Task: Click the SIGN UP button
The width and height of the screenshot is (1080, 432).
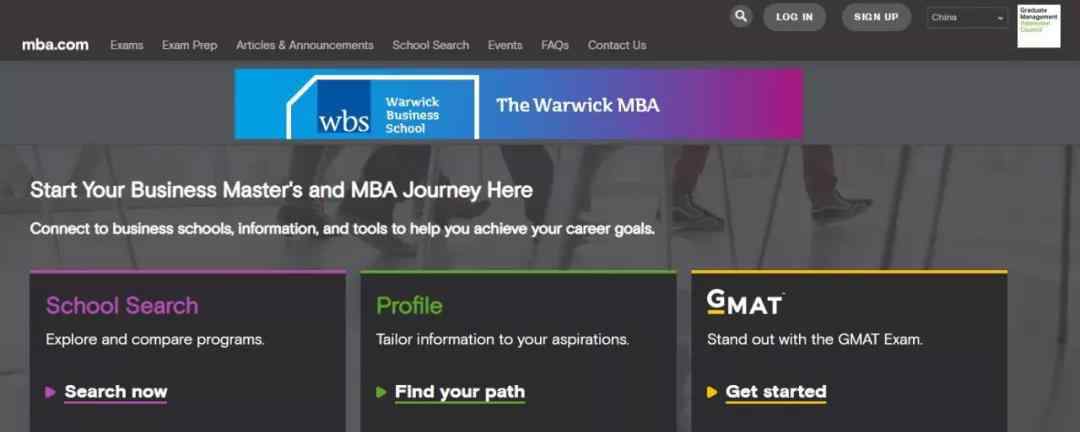Action: click(x=876, y=17)
